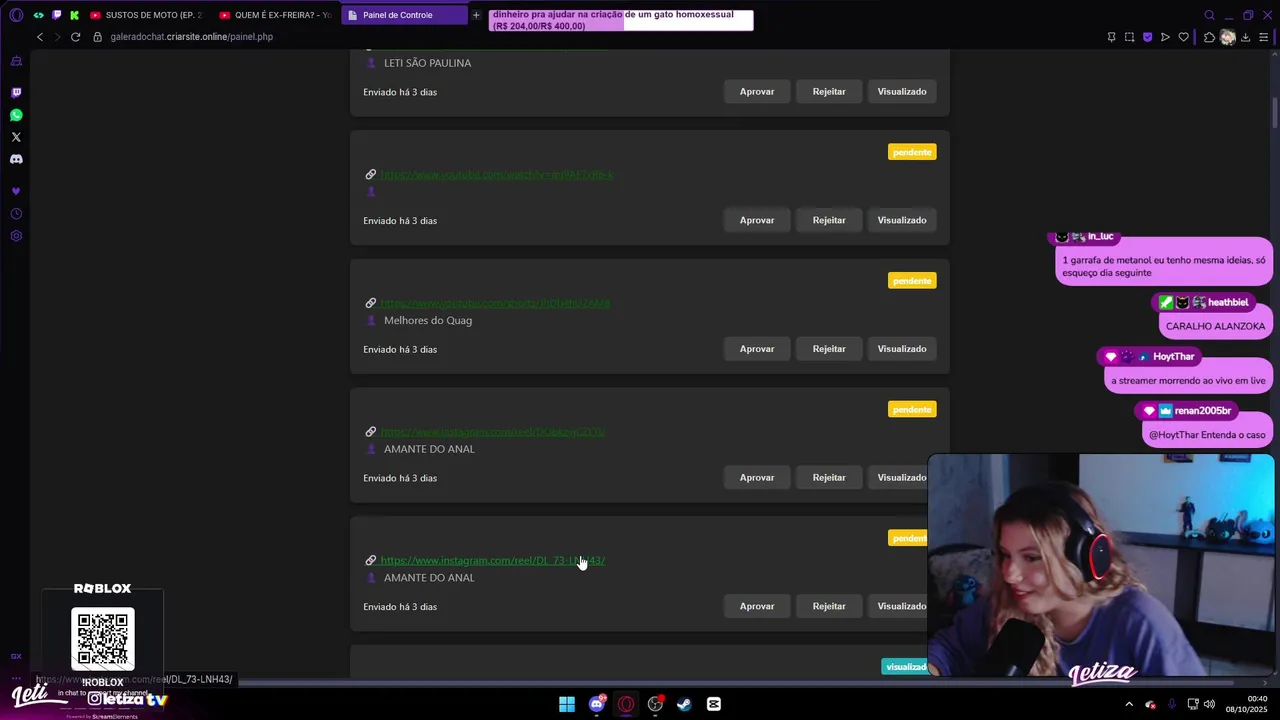
Task: Show hidden system tray icons
Action: tap(1129, 704)
